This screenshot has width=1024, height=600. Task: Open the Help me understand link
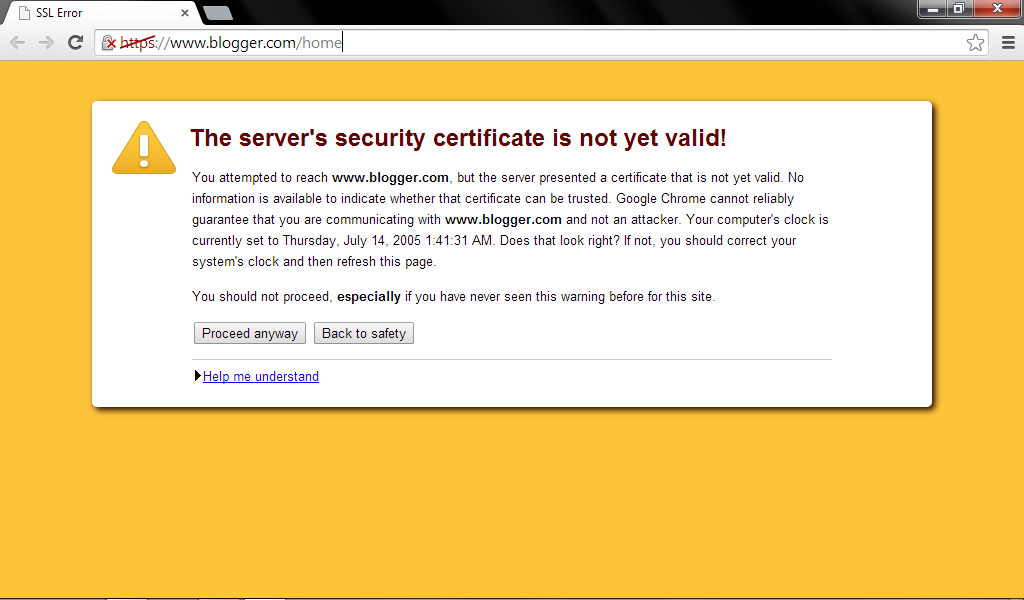[261, 376]
